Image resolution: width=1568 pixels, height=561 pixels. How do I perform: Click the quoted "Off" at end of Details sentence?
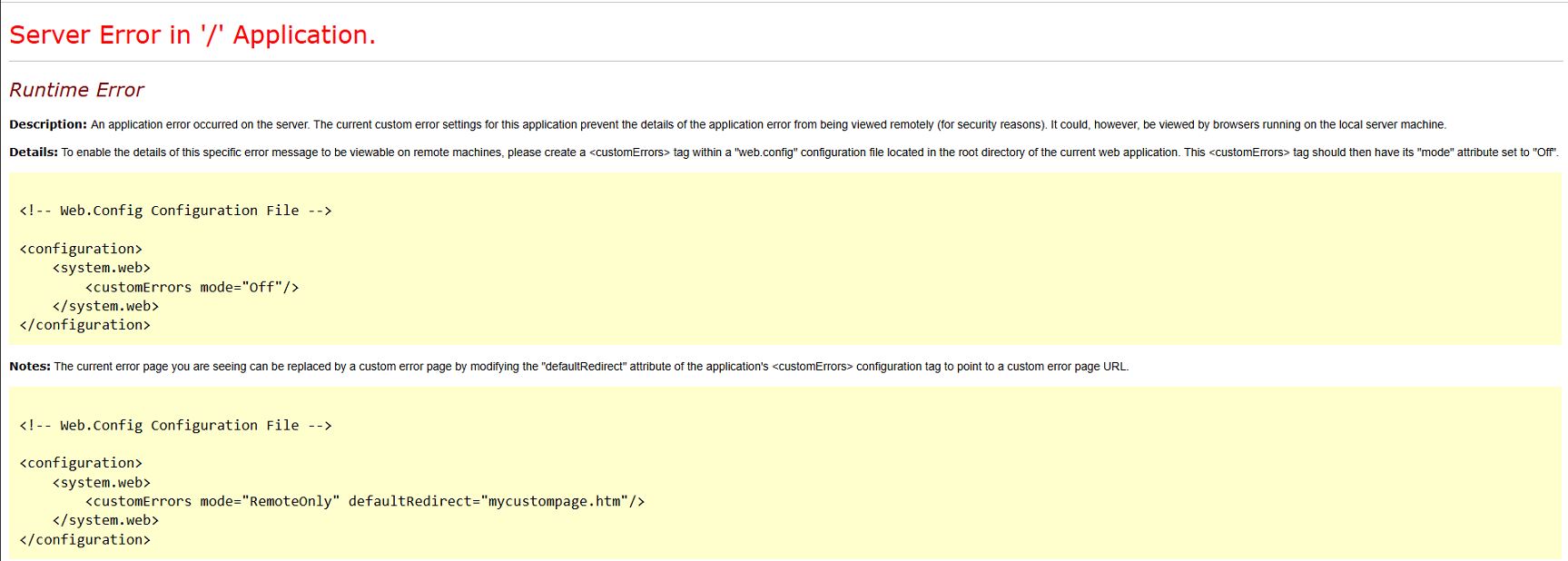[x=1544, y=153]
